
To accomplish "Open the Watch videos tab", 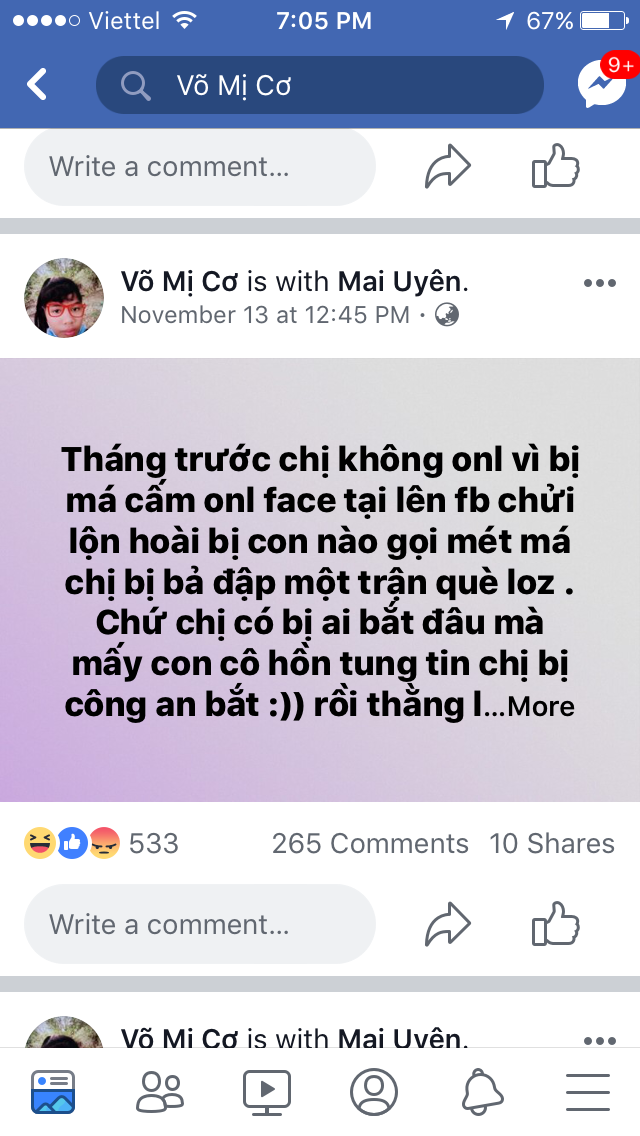I will click(267, 1092).
